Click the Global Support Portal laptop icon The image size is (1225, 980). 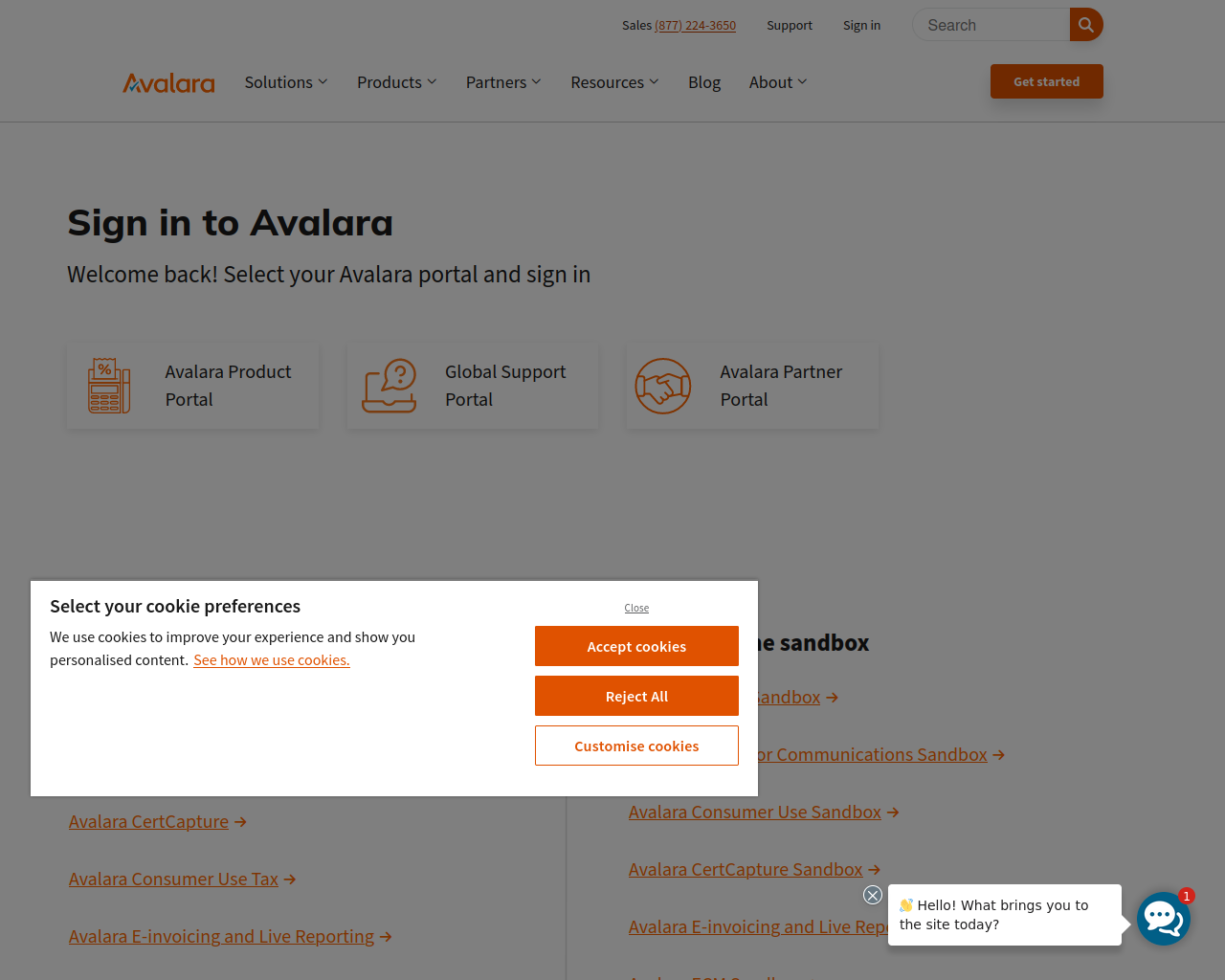tap(390, 386)
